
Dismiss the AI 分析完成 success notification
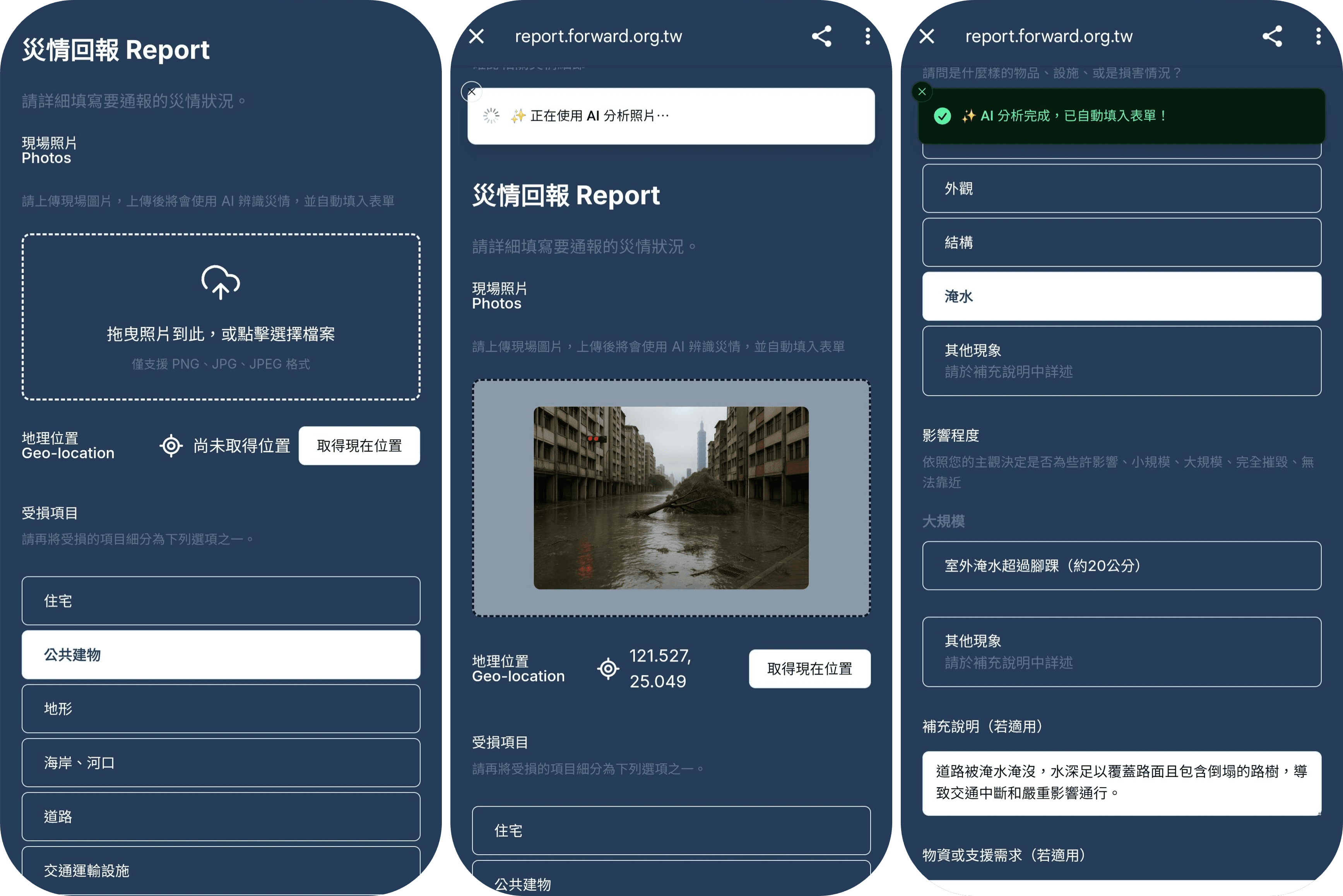click(922, 91)
